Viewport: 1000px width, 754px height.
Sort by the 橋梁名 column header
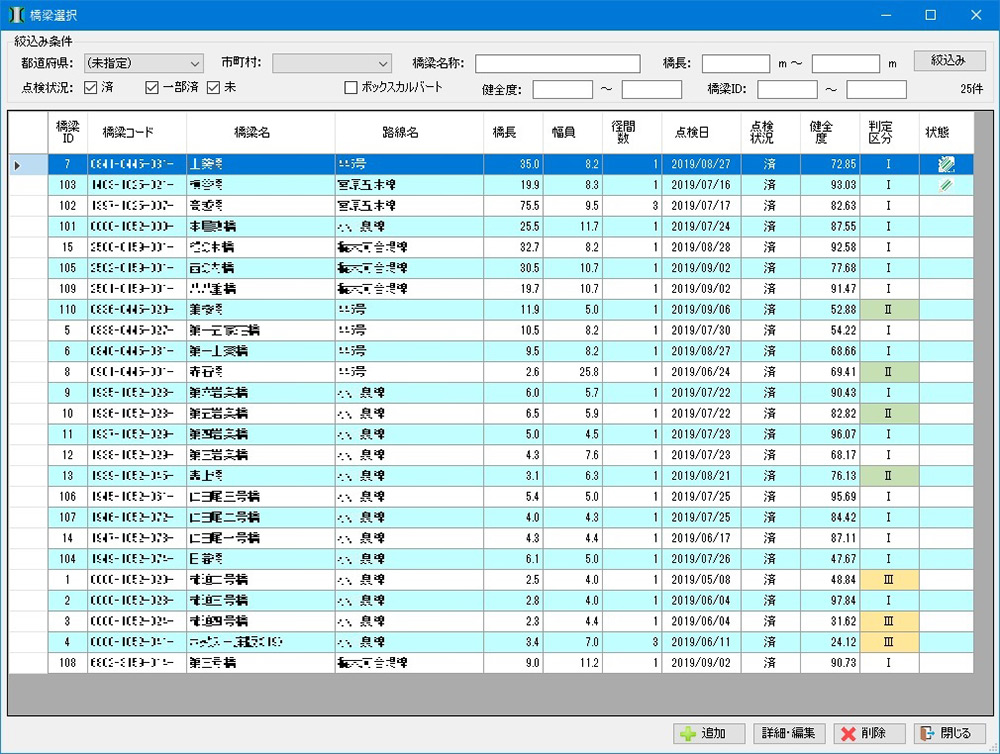260,133
